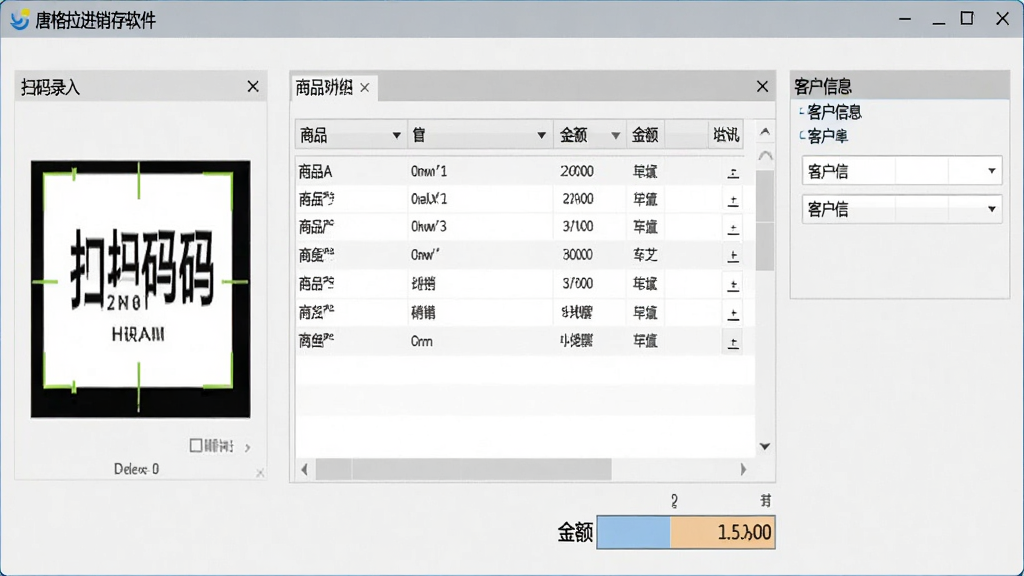This screenshot has height=576, width=1024.
Task: Click the Delete 0 label under scanner
Action: click(x=136, y=469)
